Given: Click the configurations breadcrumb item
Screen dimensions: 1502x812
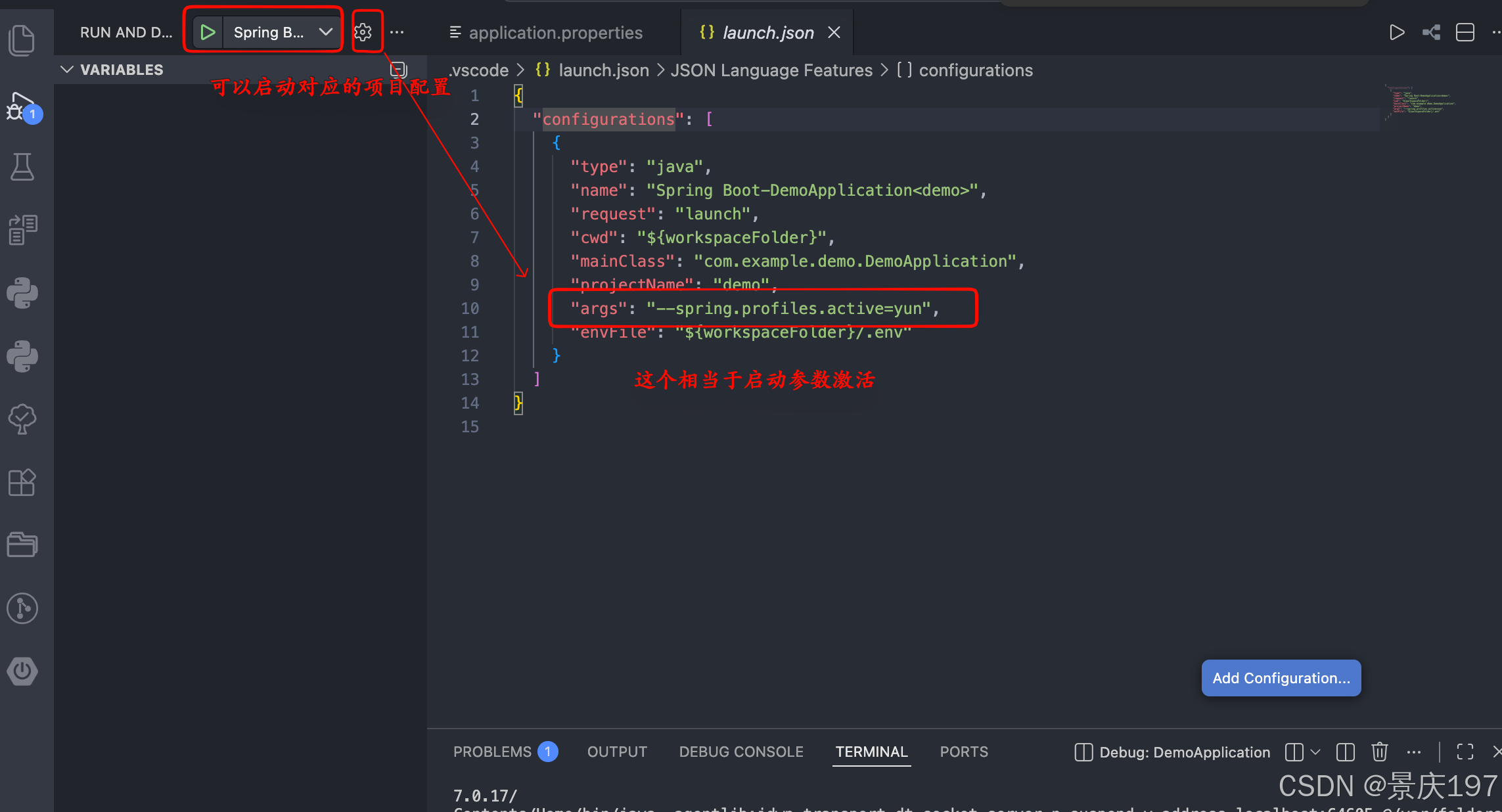Looking at the screenshot, I should tap(975, 70).
